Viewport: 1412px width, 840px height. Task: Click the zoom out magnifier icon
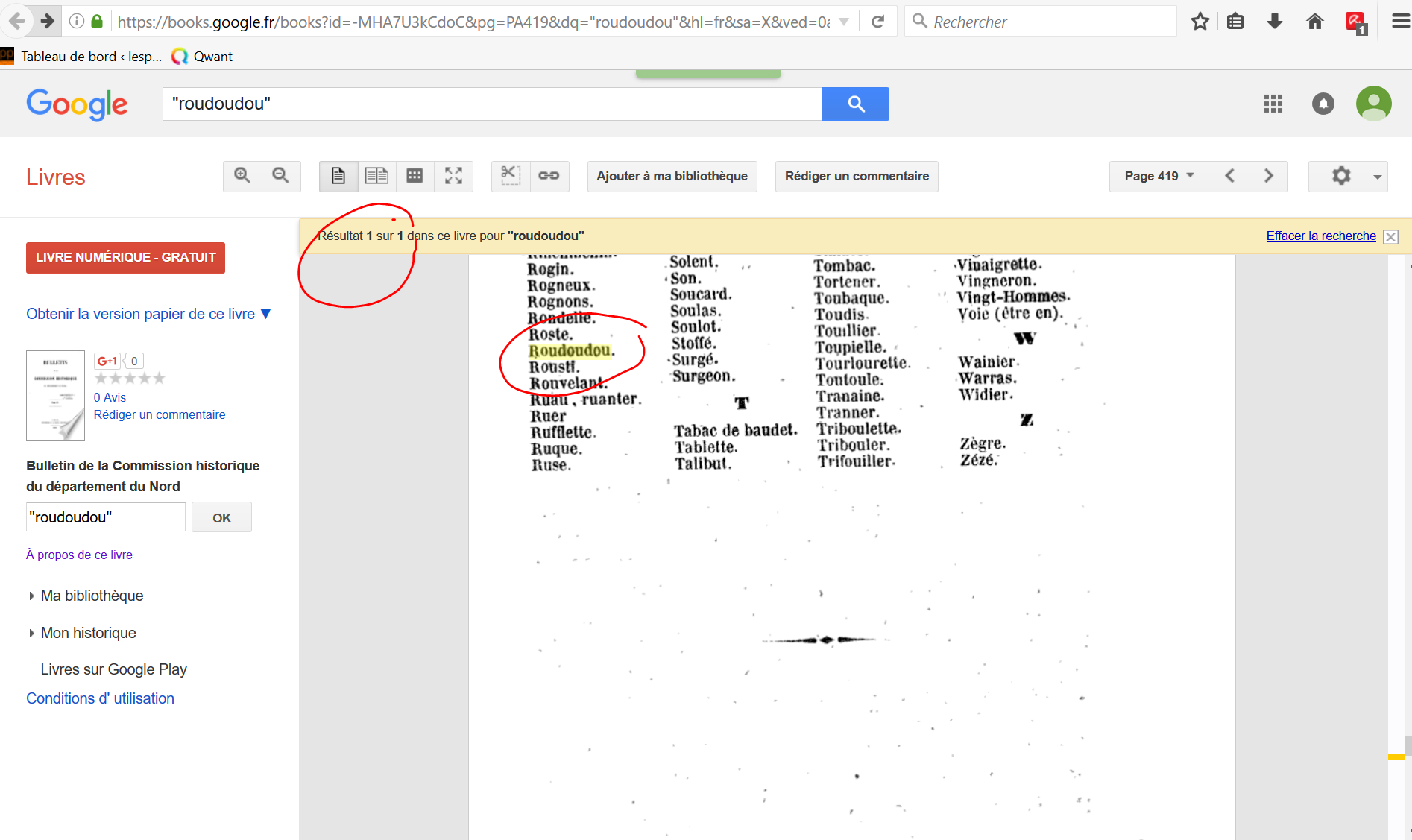(281, 176)
